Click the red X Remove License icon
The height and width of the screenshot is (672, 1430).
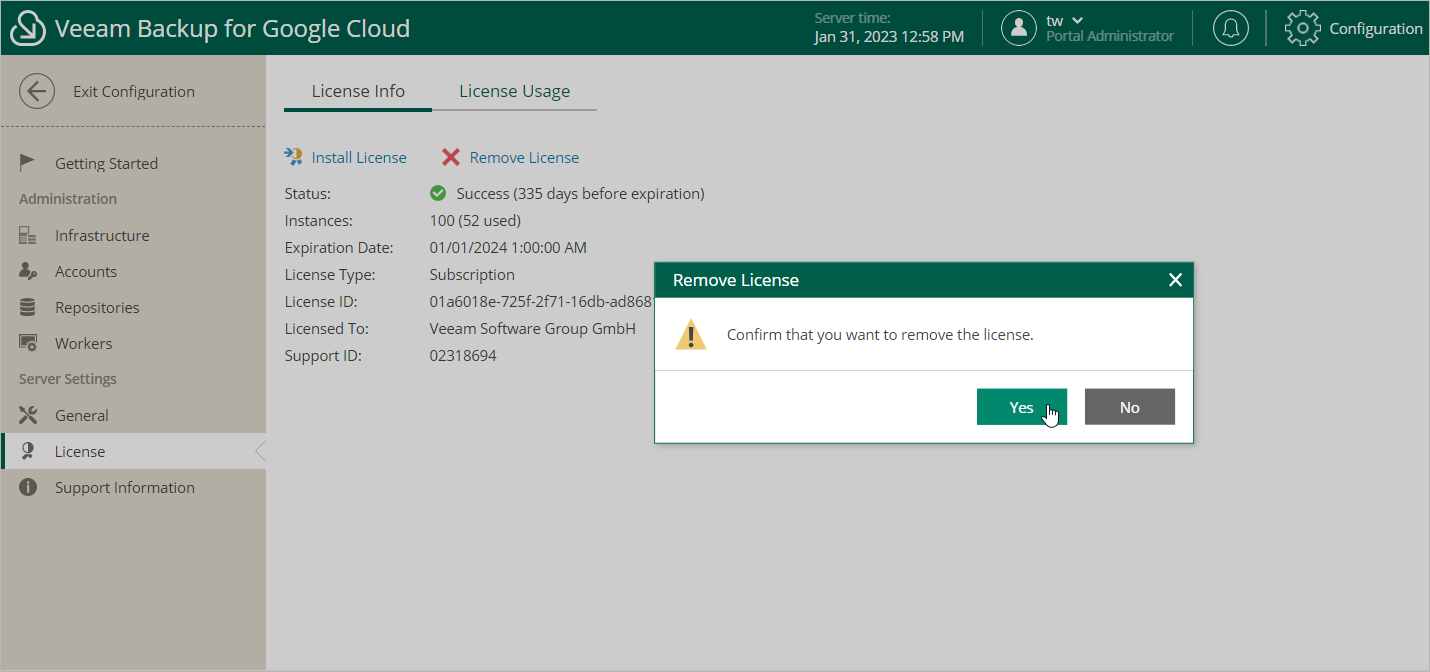(451, 158)
